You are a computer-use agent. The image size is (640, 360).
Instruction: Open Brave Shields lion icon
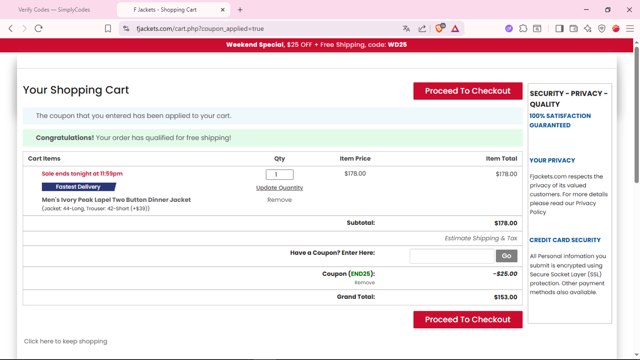[440, 28]
